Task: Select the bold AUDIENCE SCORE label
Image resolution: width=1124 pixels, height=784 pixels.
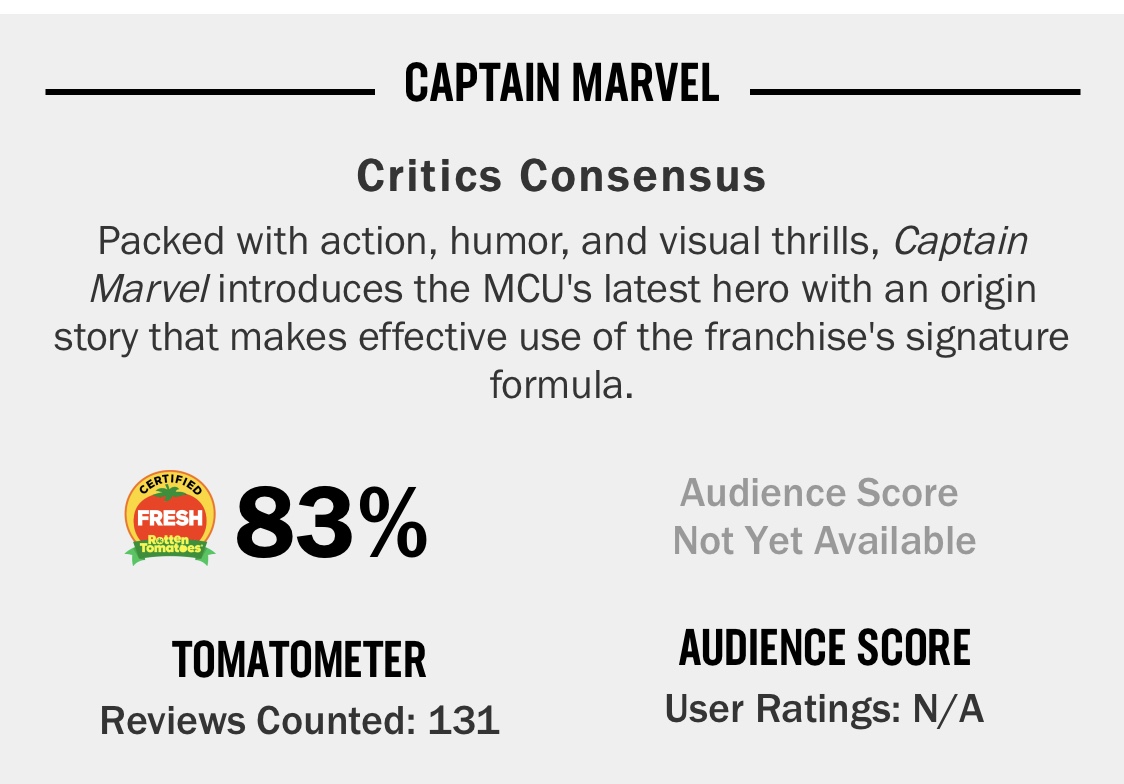Action: (825, 648)
